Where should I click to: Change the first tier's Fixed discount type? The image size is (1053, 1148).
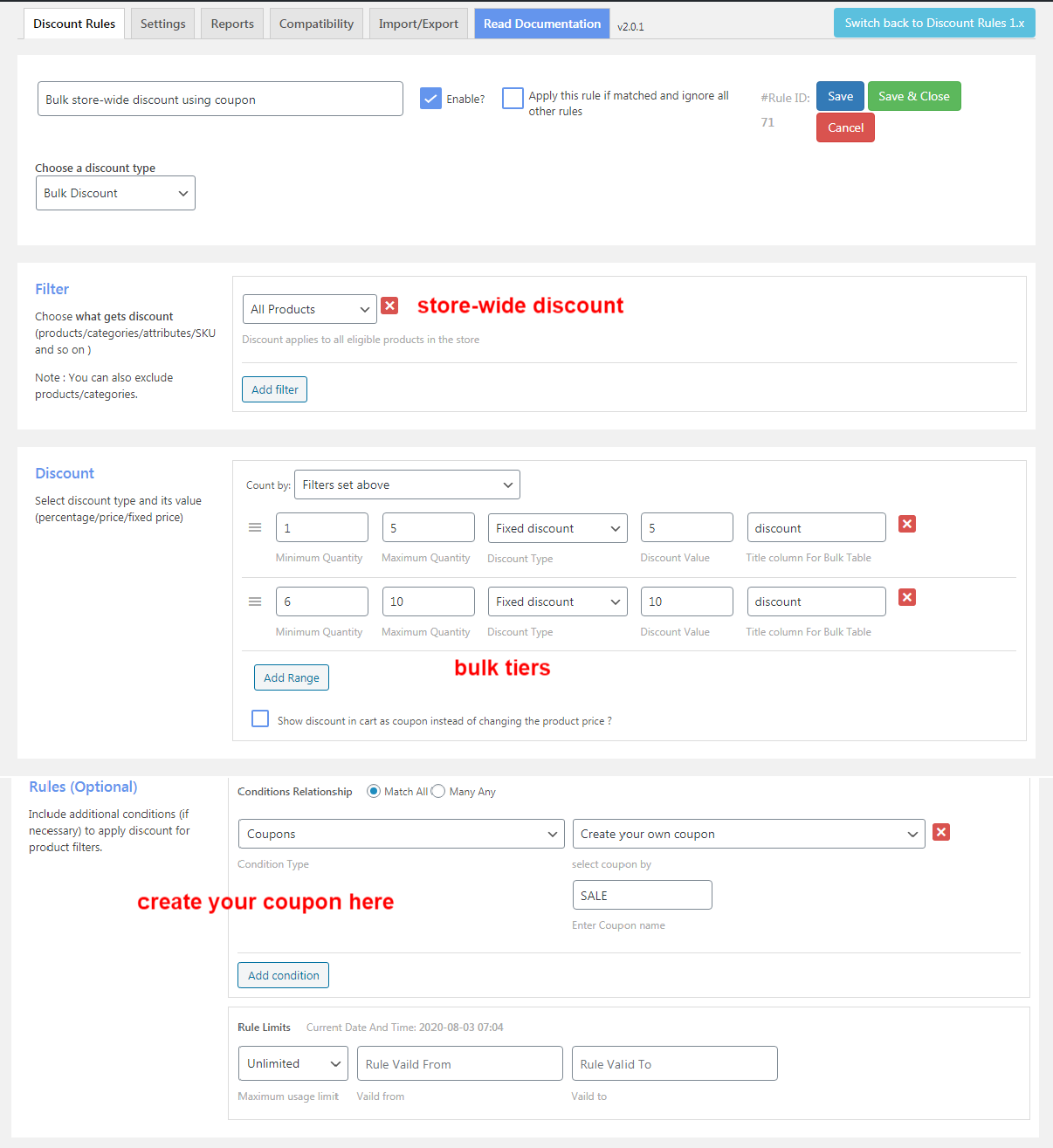557,527
